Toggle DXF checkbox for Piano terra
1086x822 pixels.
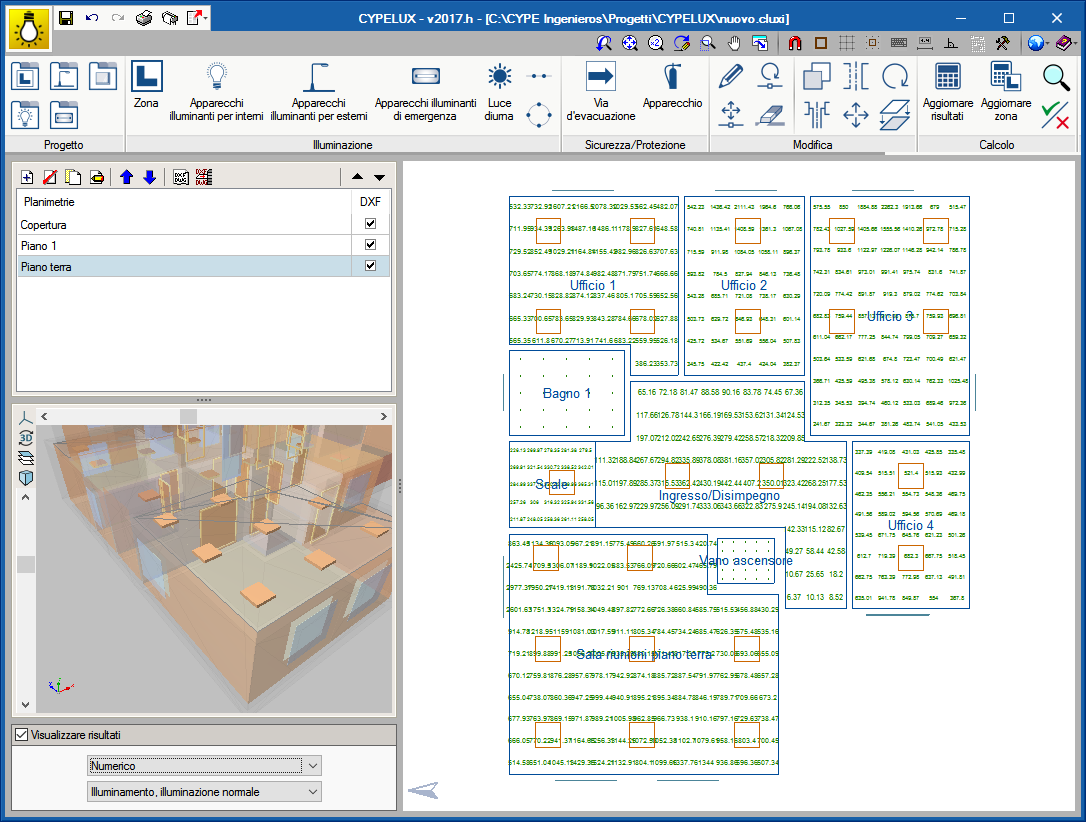[x=371, y=265]
